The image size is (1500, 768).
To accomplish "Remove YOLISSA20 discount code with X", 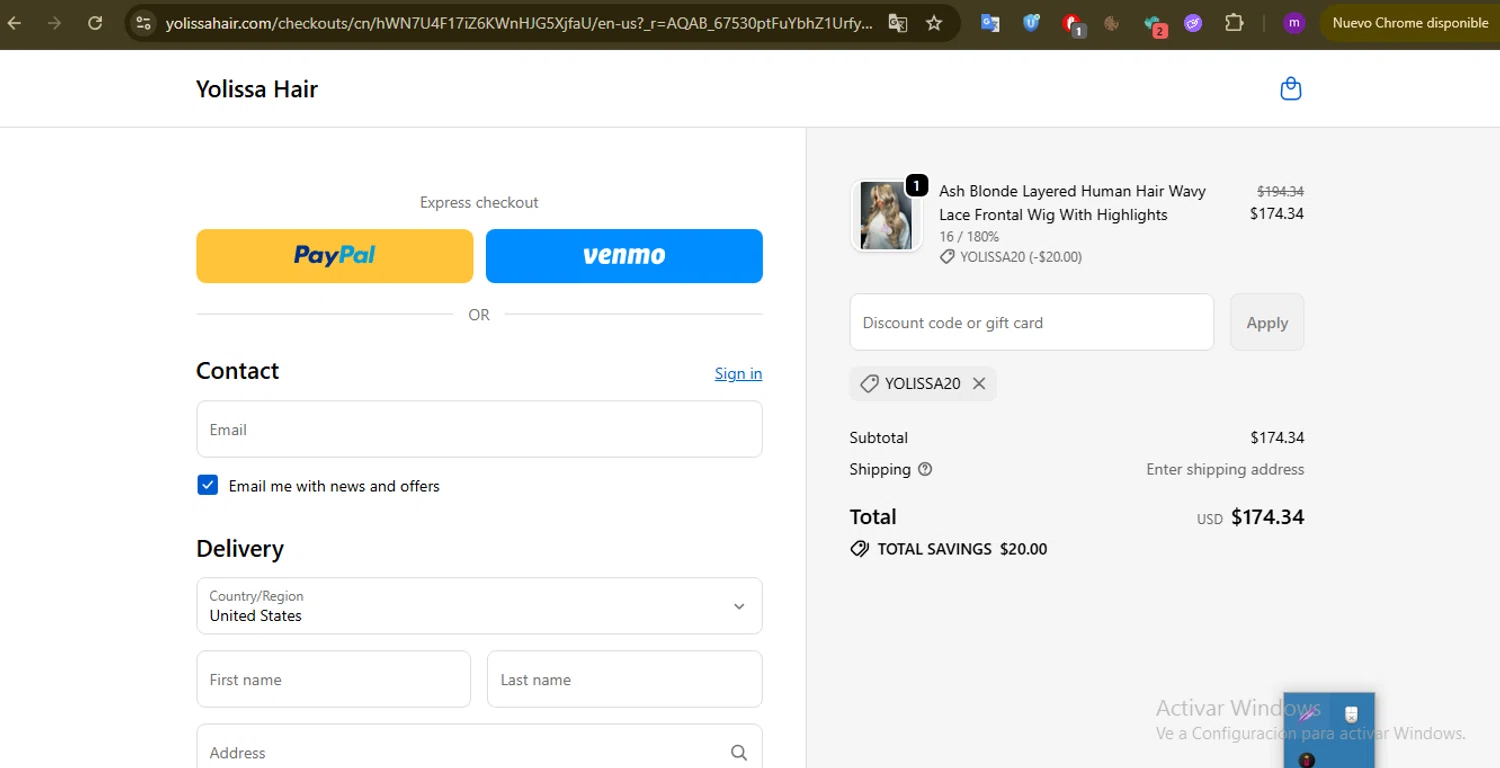I will pos(979,384).
